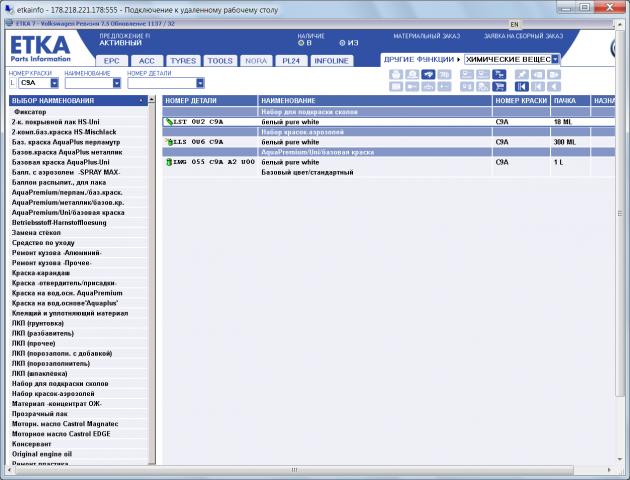Select the NORA tab
630x480 pixels.
(256, 61)
